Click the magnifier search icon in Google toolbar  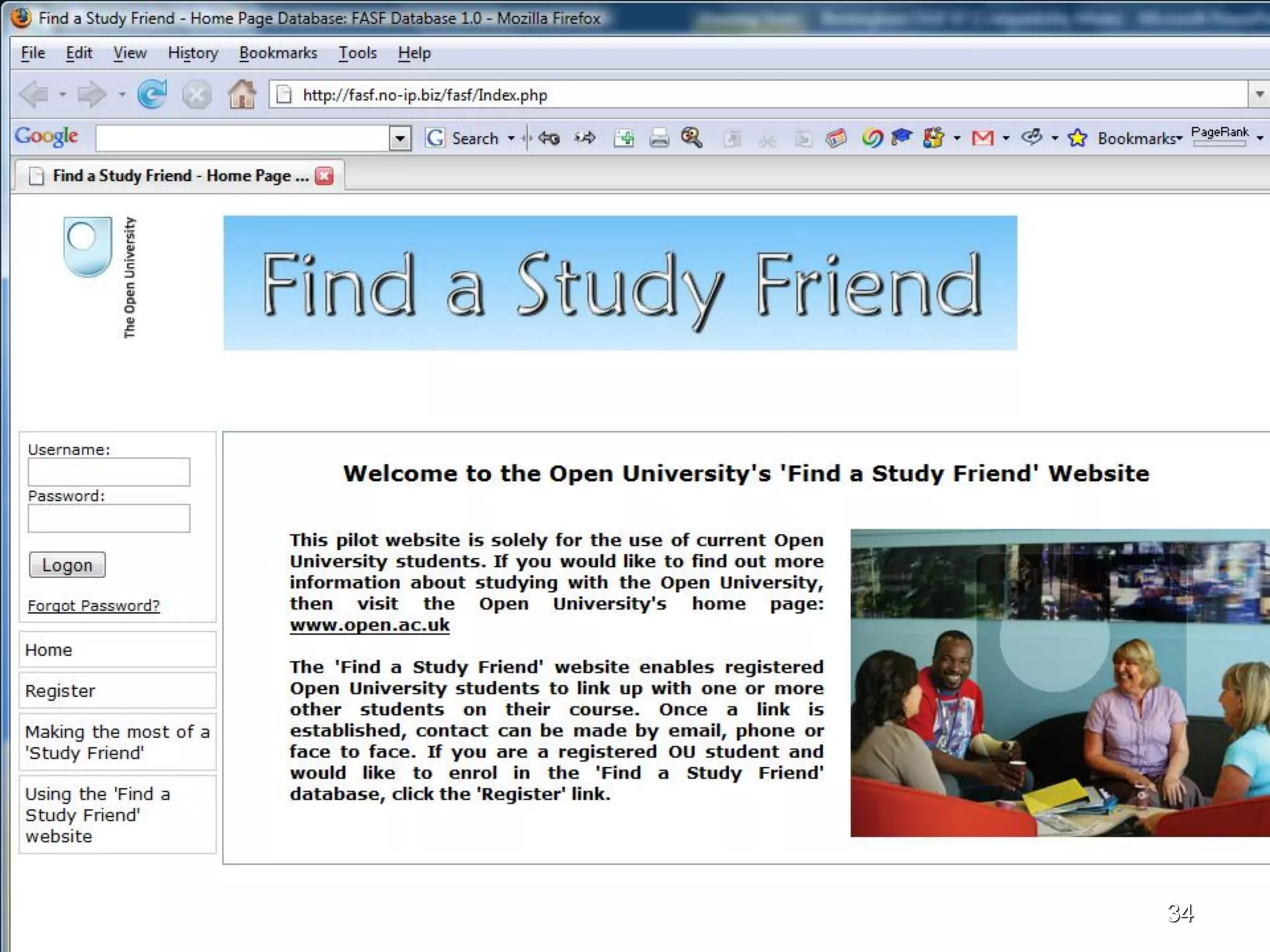[x=691, y=138]
